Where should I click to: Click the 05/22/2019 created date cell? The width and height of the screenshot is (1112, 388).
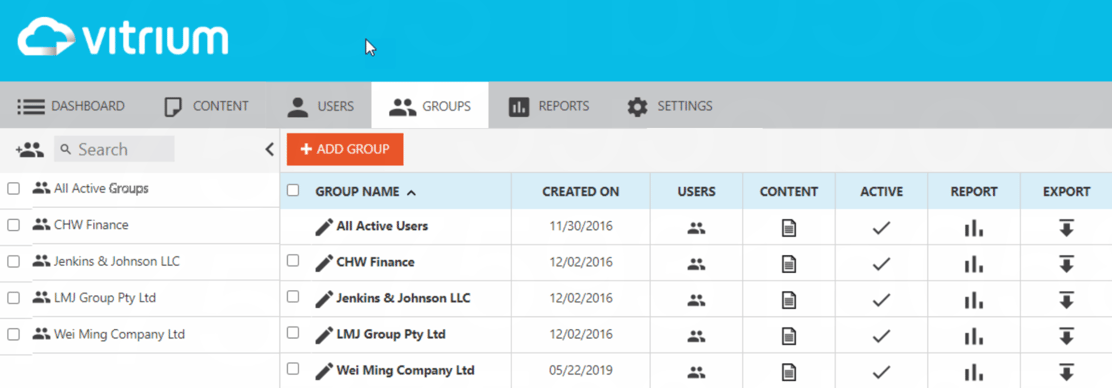click(581, 370)
